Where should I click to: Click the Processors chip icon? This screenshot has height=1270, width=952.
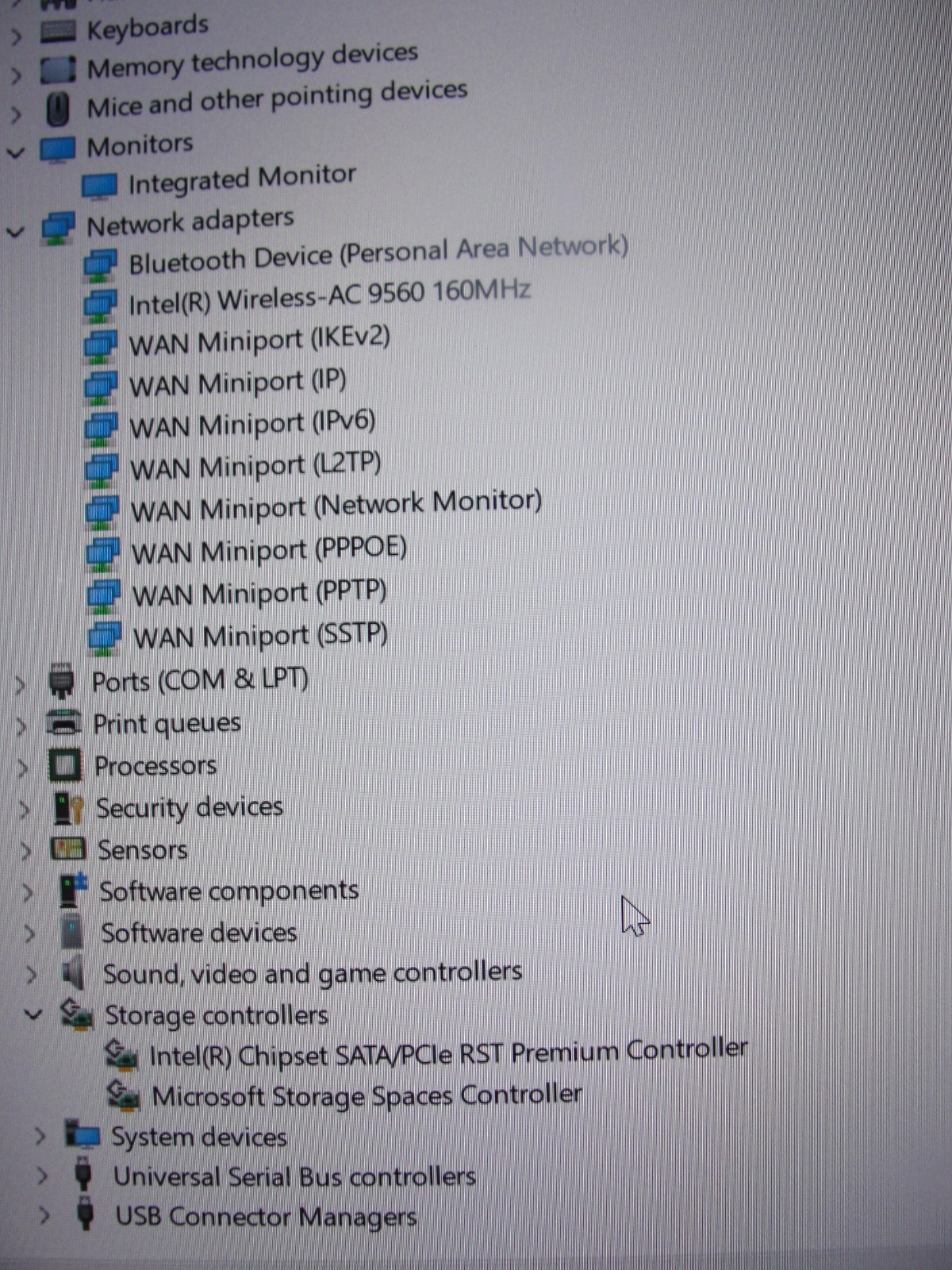[65, 766]
